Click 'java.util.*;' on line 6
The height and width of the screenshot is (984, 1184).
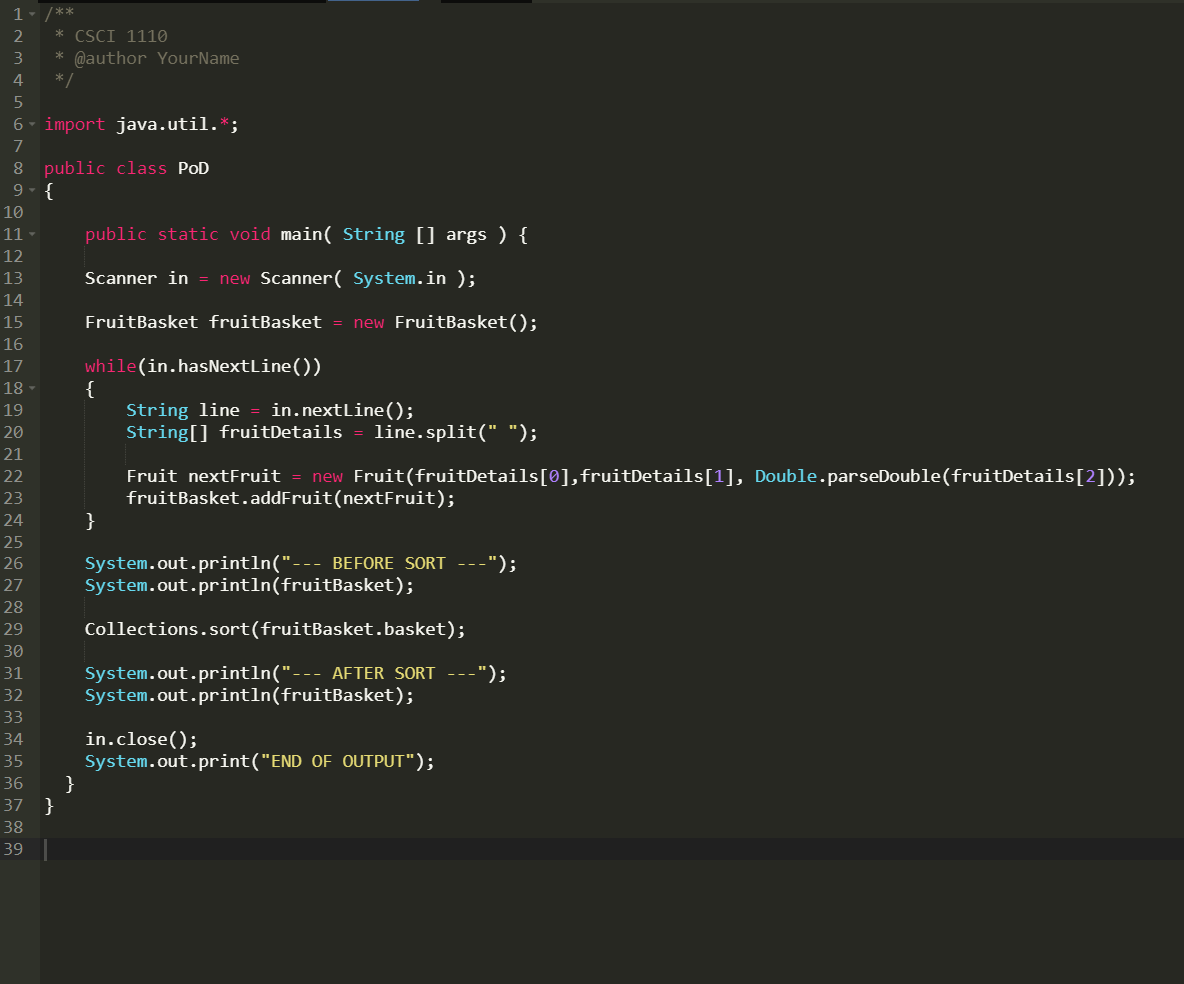[177, 124]
